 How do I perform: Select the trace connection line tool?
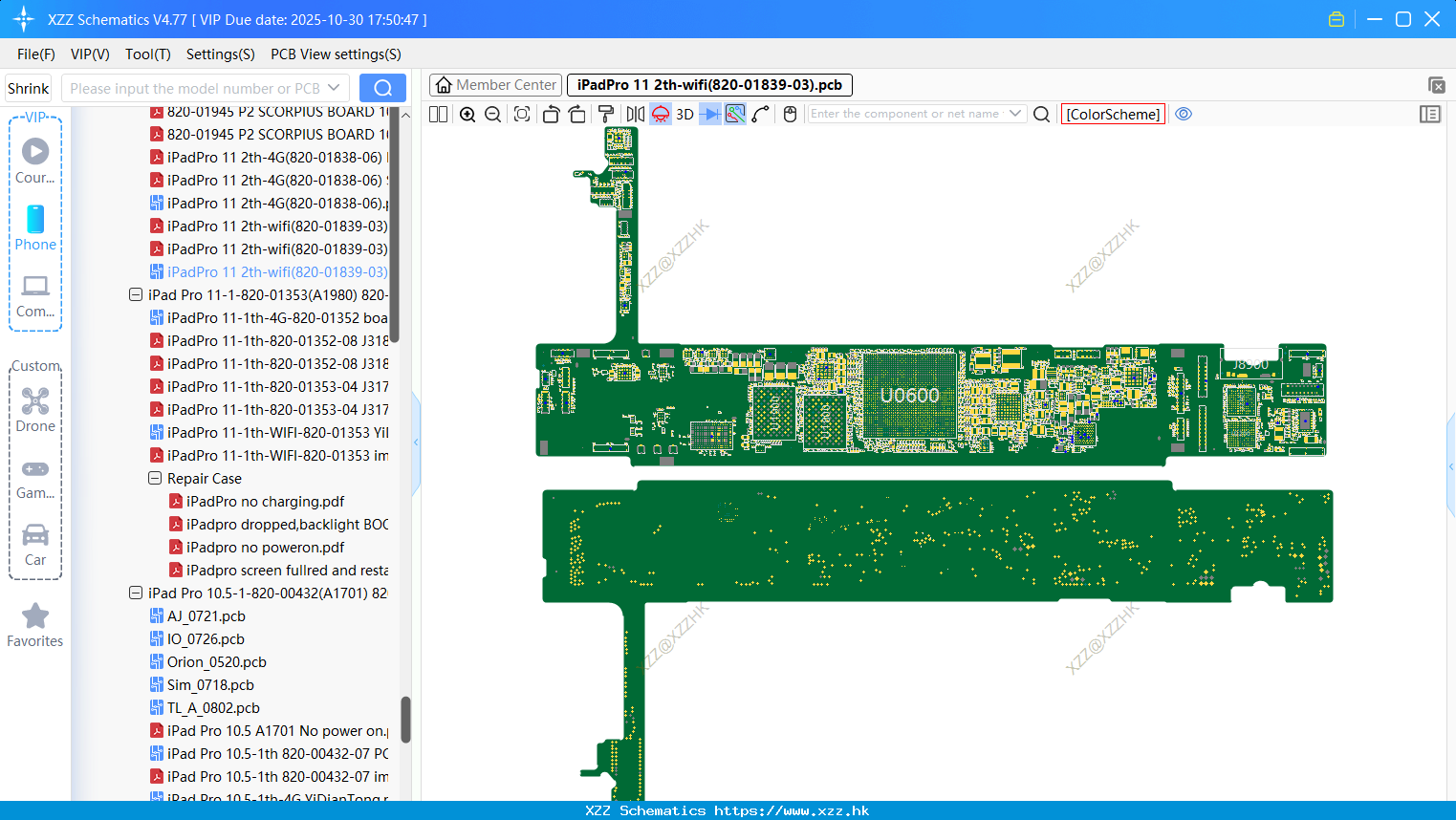761,114
